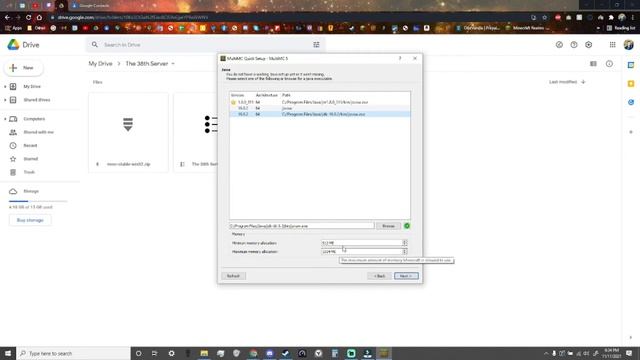Open Keep side panel icon
Screen dimensions: 640x360
[631, 84]
